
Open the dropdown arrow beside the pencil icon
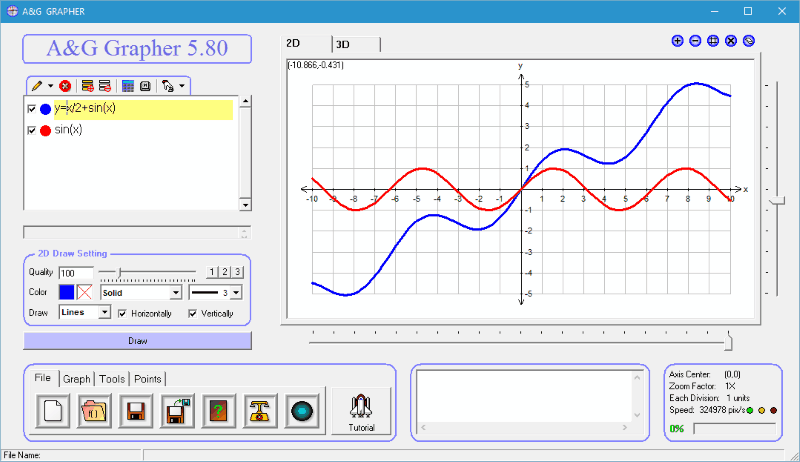pyautogui.click(x=50, y=86)
